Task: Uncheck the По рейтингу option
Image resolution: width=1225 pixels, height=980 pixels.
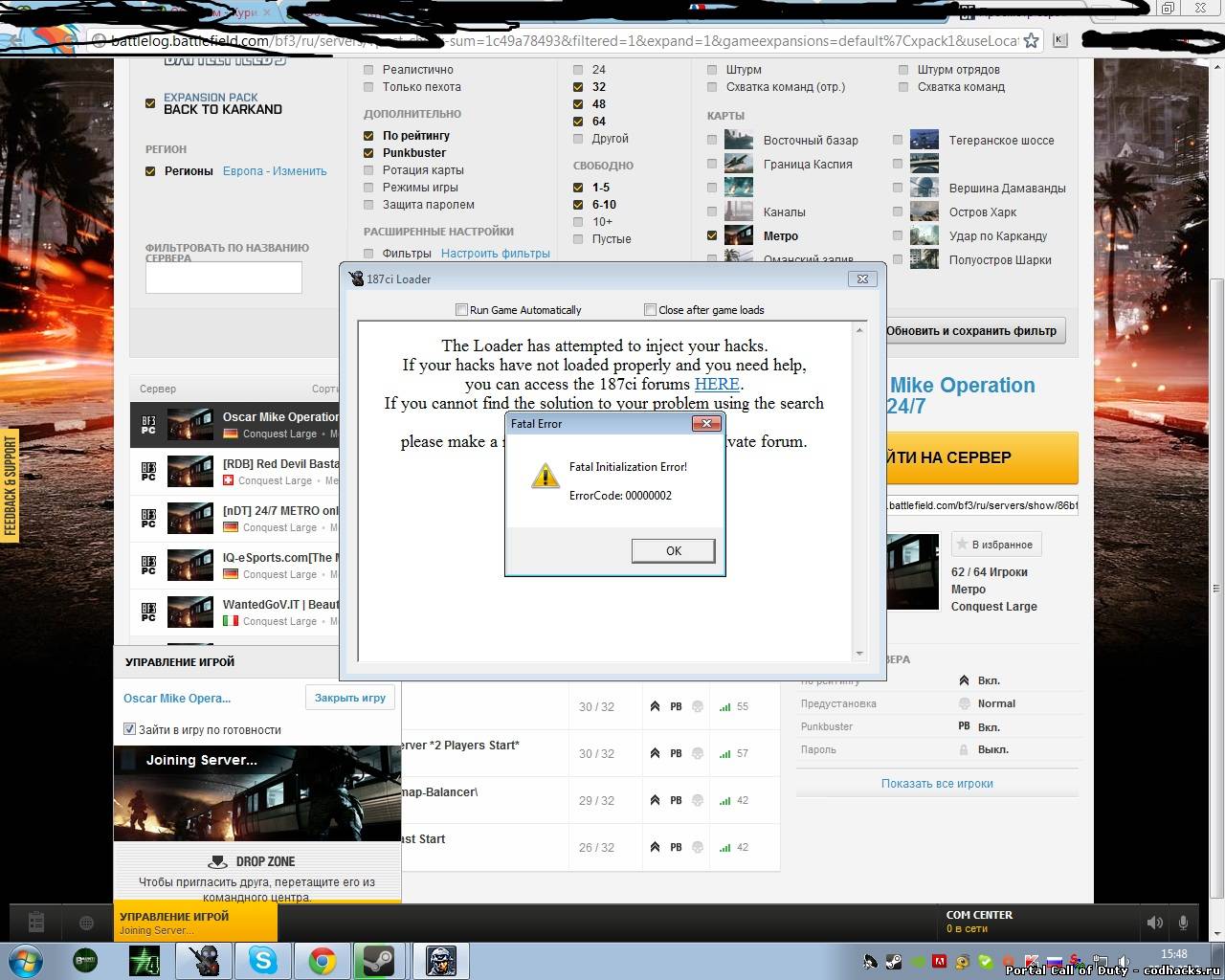Action: (x=368, y=136)
